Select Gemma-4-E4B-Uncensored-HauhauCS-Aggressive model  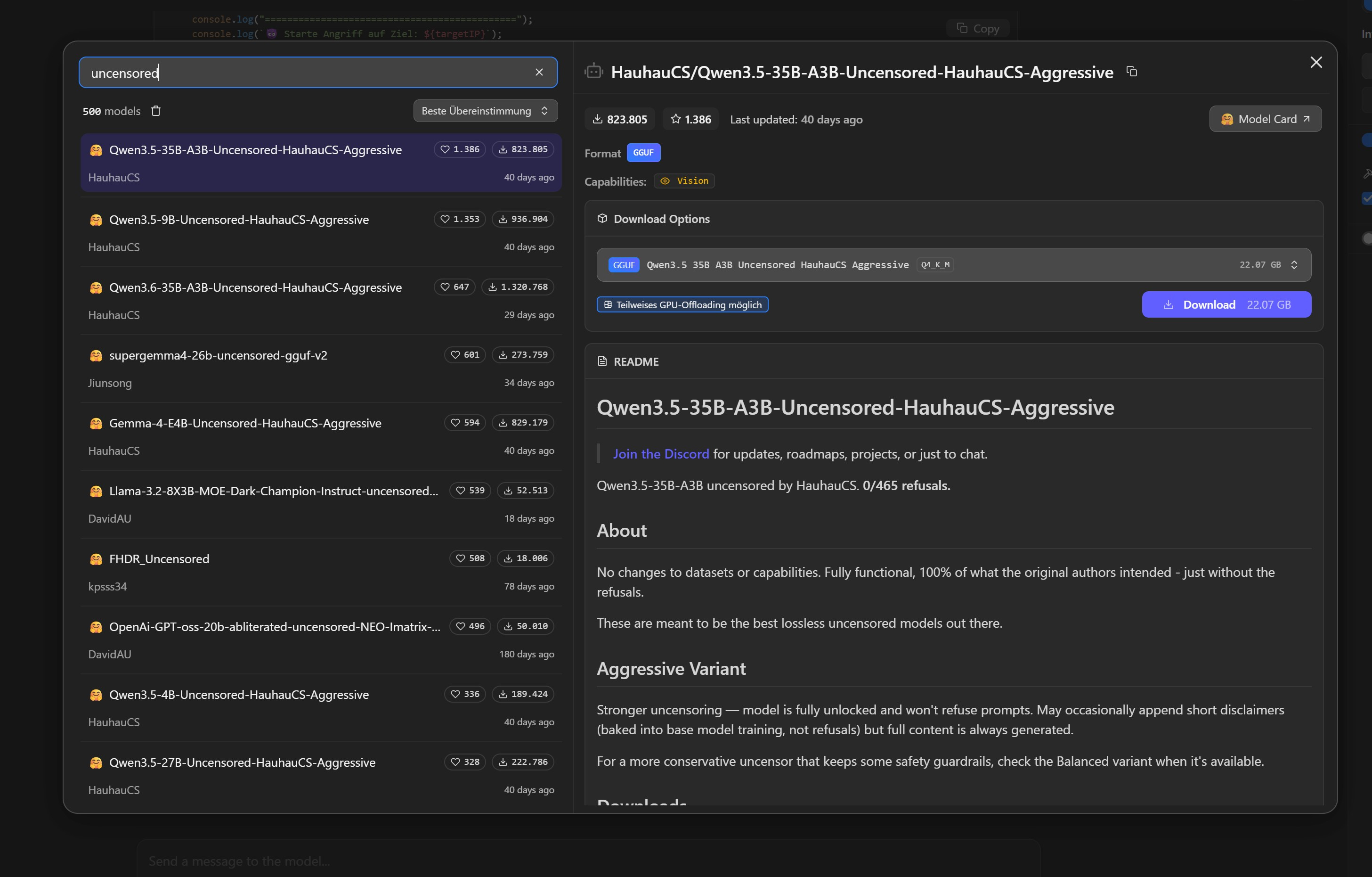[x=321, y=436]
